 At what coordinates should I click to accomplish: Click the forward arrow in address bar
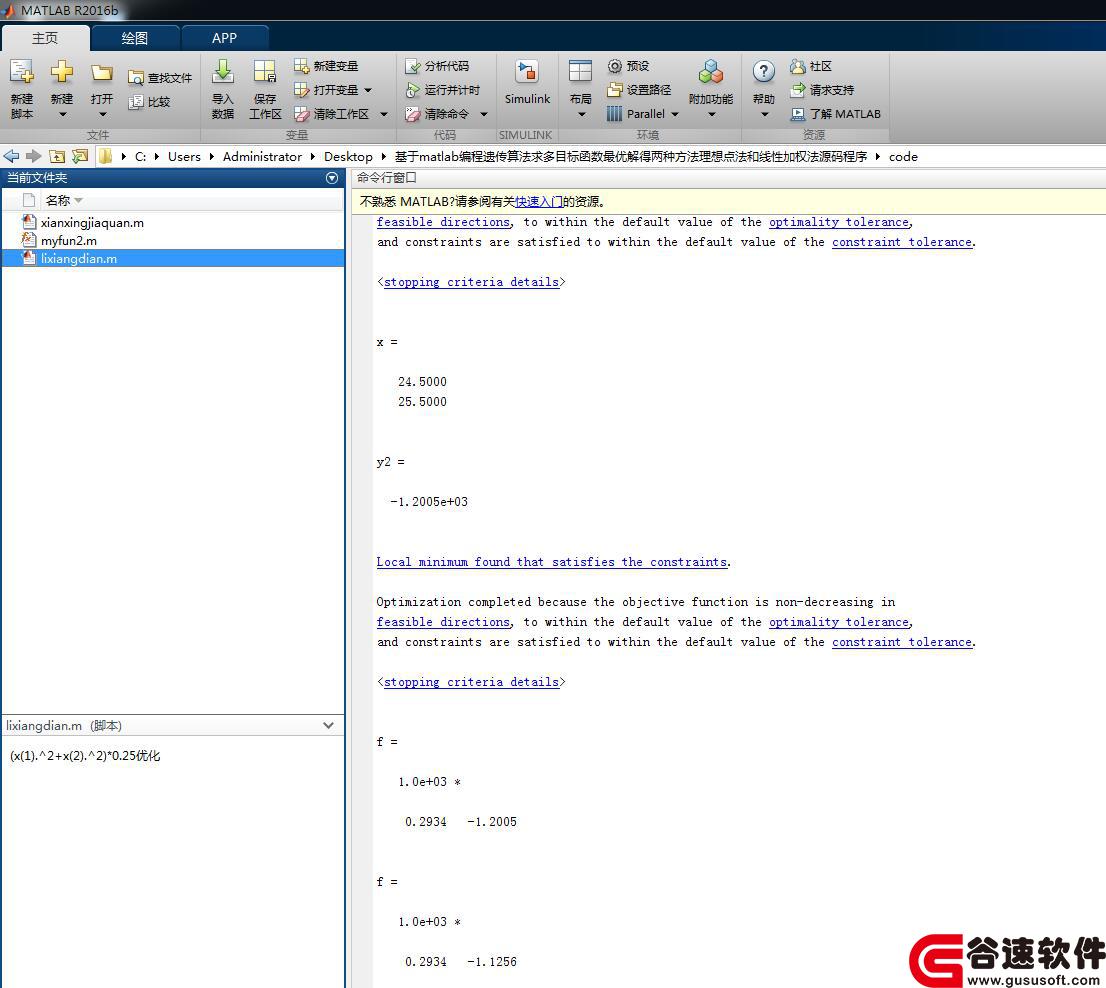pyautogui.click(x=33, y=156)
